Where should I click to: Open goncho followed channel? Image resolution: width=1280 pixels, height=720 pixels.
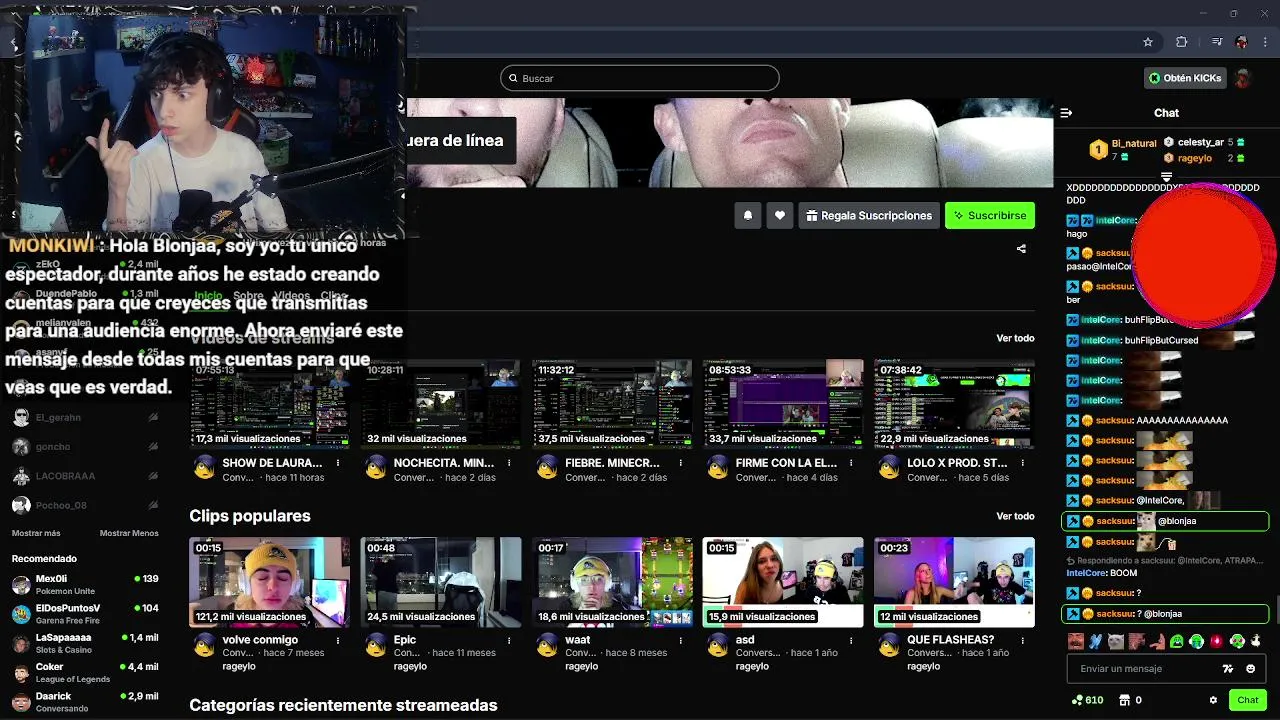(x=85, y=447)
